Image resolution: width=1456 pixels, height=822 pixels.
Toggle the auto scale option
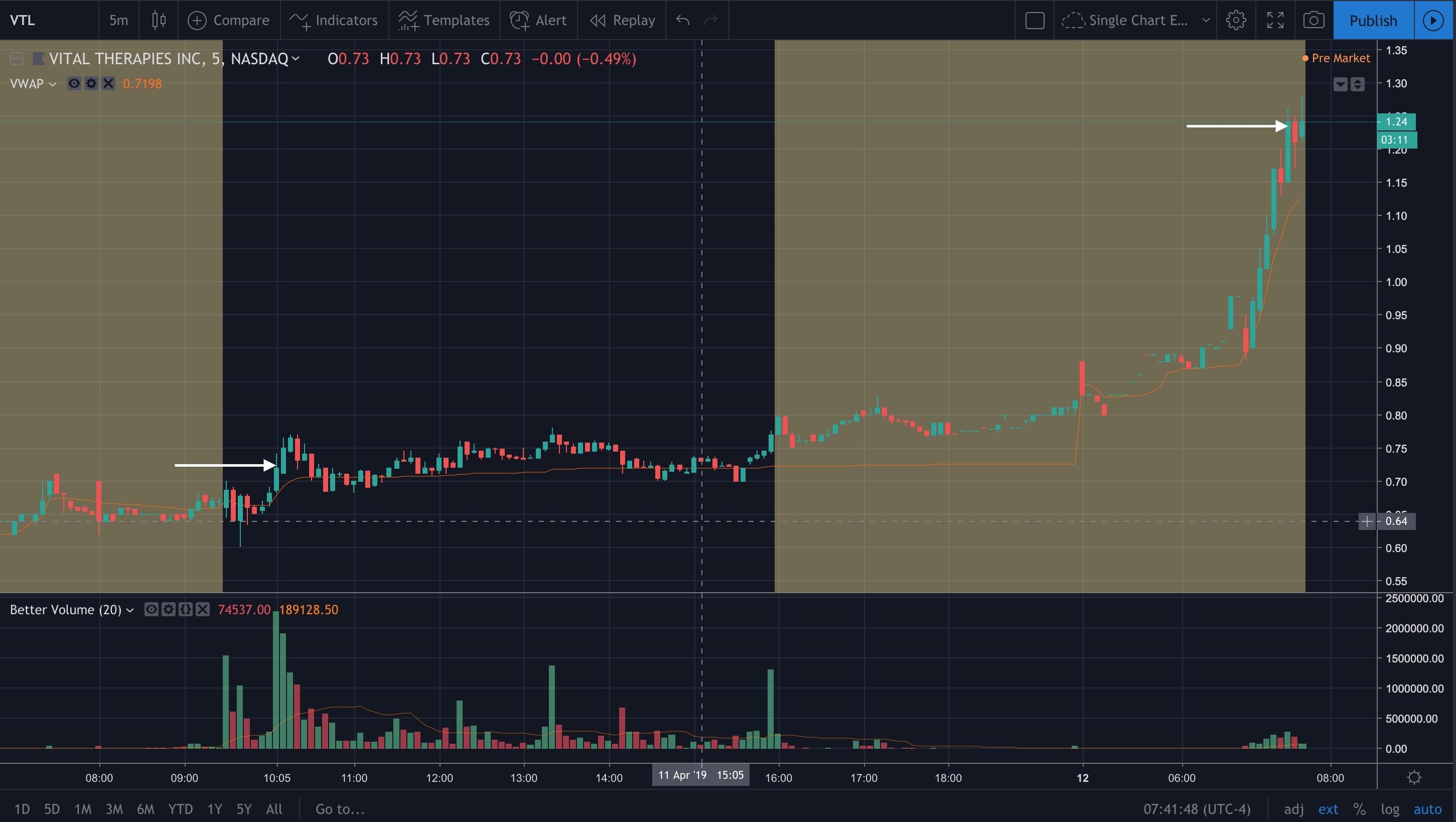click(x=1426, y=809)
